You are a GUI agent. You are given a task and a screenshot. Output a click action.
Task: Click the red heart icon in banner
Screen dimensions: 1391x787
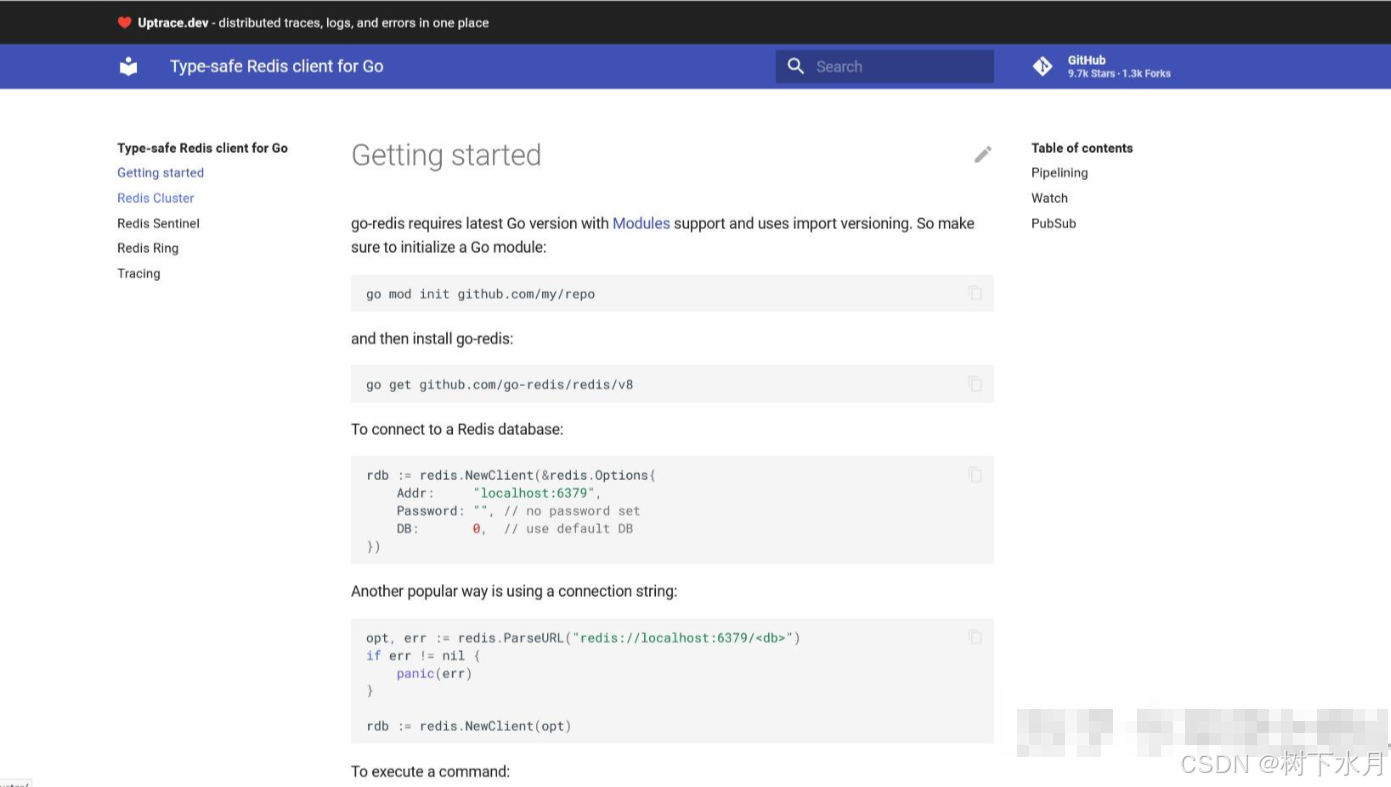124,22
